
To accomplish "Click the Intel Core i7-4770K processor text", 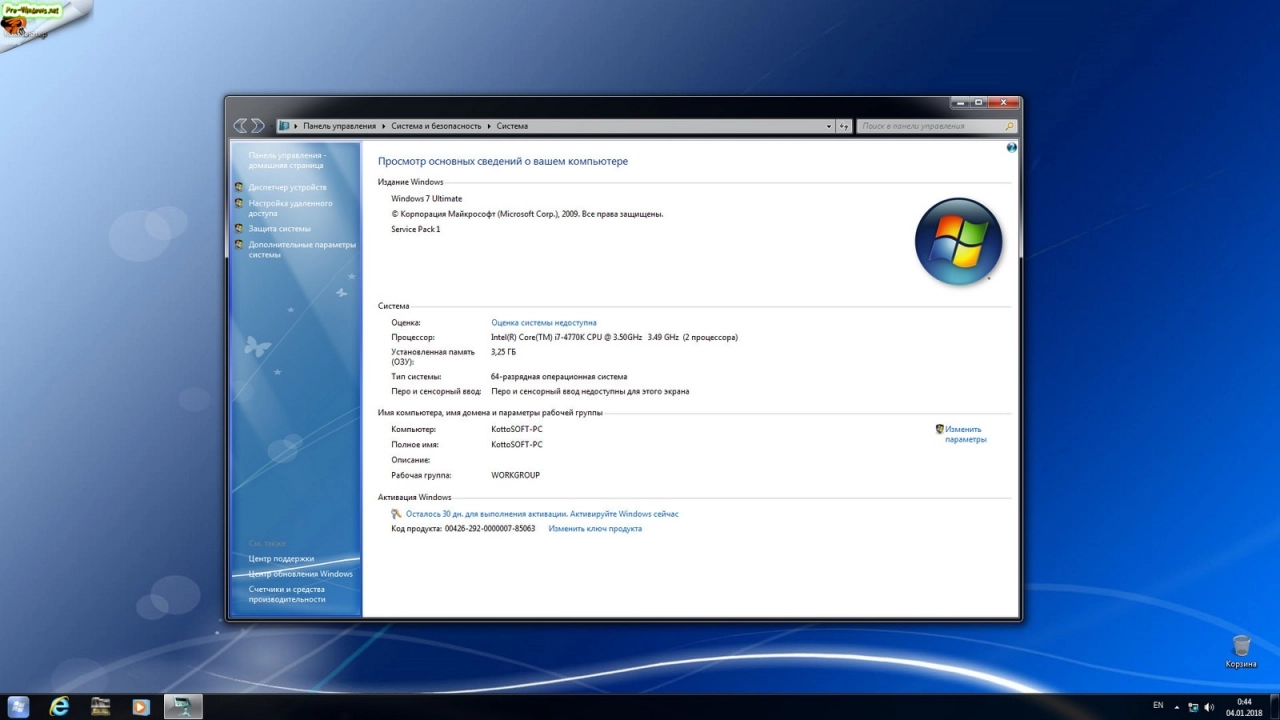I will point(614,337).
